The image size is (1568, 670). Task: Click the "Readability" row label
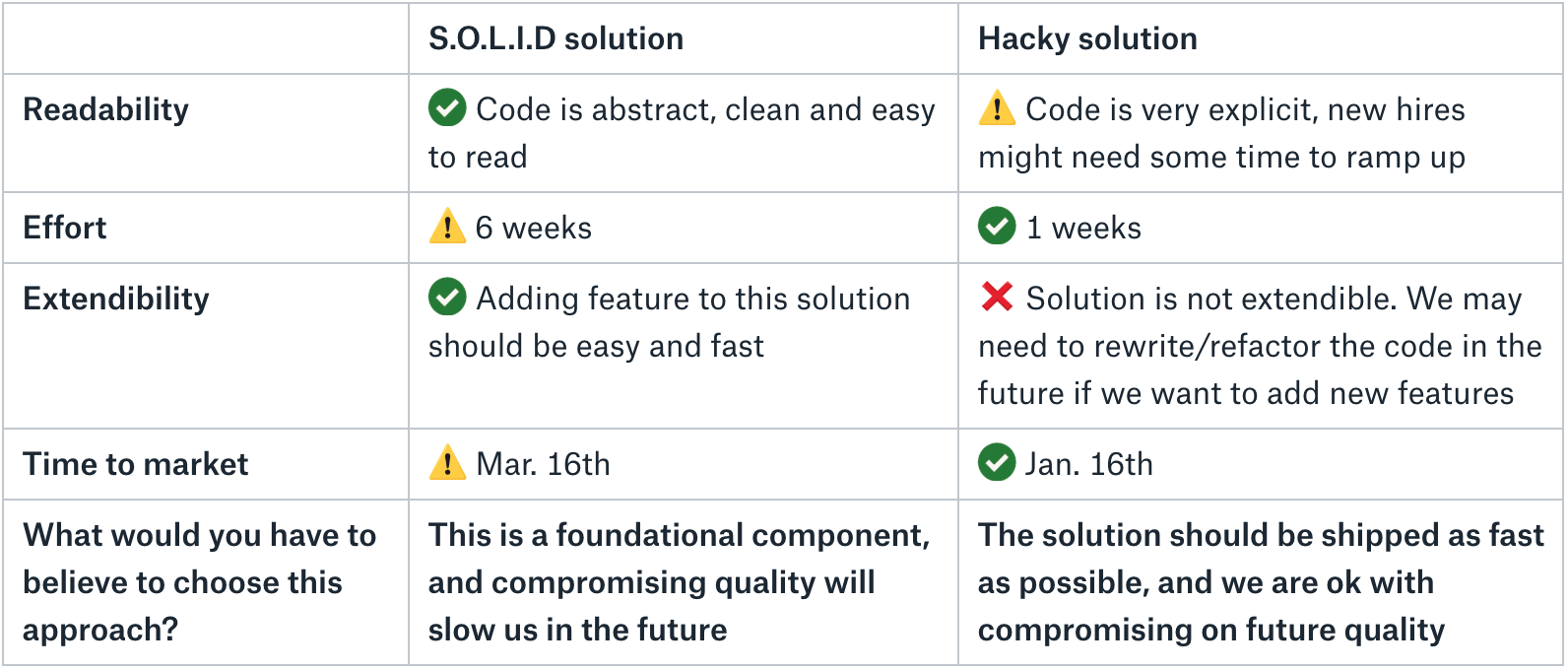pos(105,109)
